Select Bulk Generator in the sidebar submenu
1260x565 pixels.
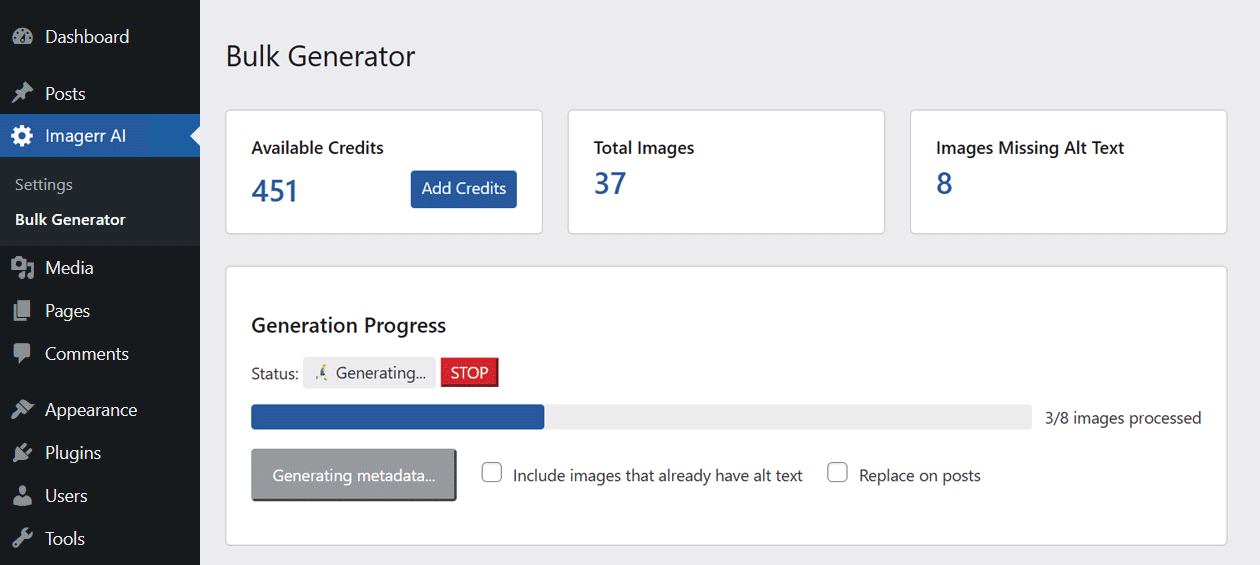70,220
